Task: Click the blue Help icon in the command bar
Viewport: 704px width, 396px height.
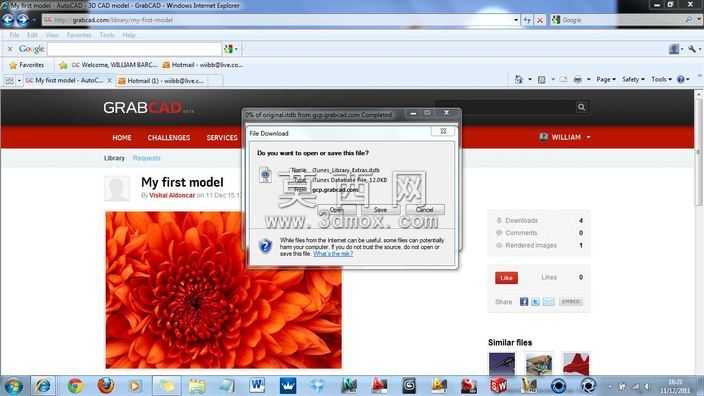Action: (681, 79)
